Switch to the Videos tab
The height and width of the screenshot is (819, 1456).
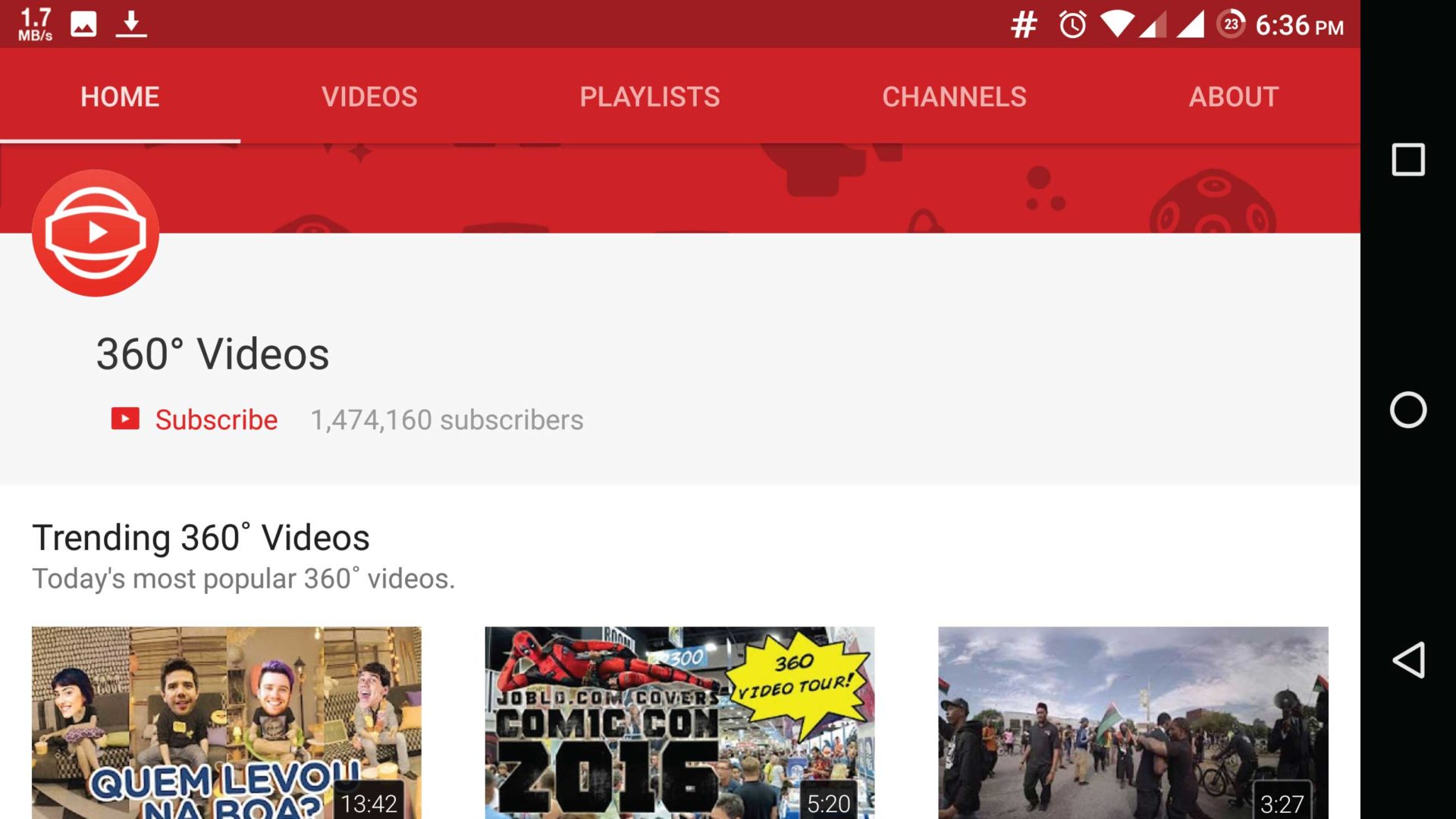(x=369, y=96)
